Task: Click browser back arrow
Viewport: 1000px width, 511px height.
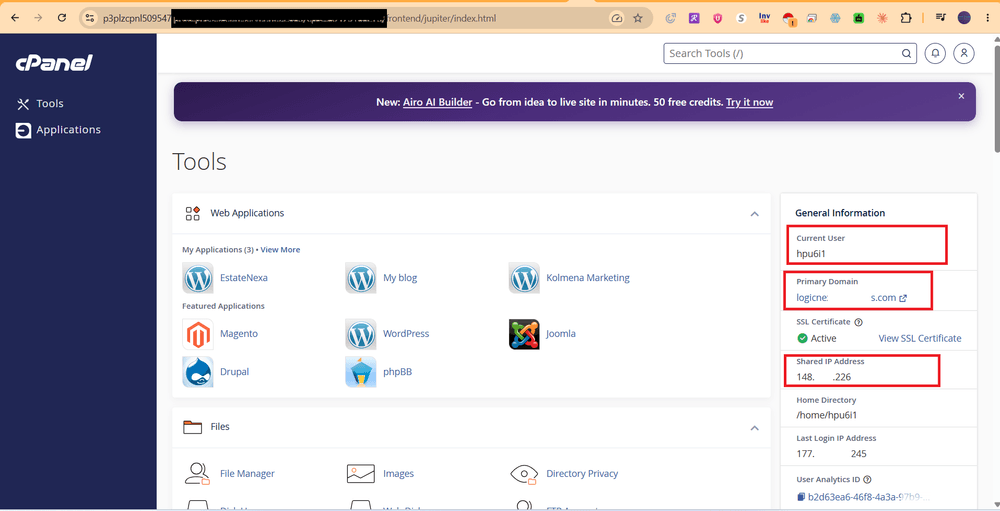Action: pos(15,18)
